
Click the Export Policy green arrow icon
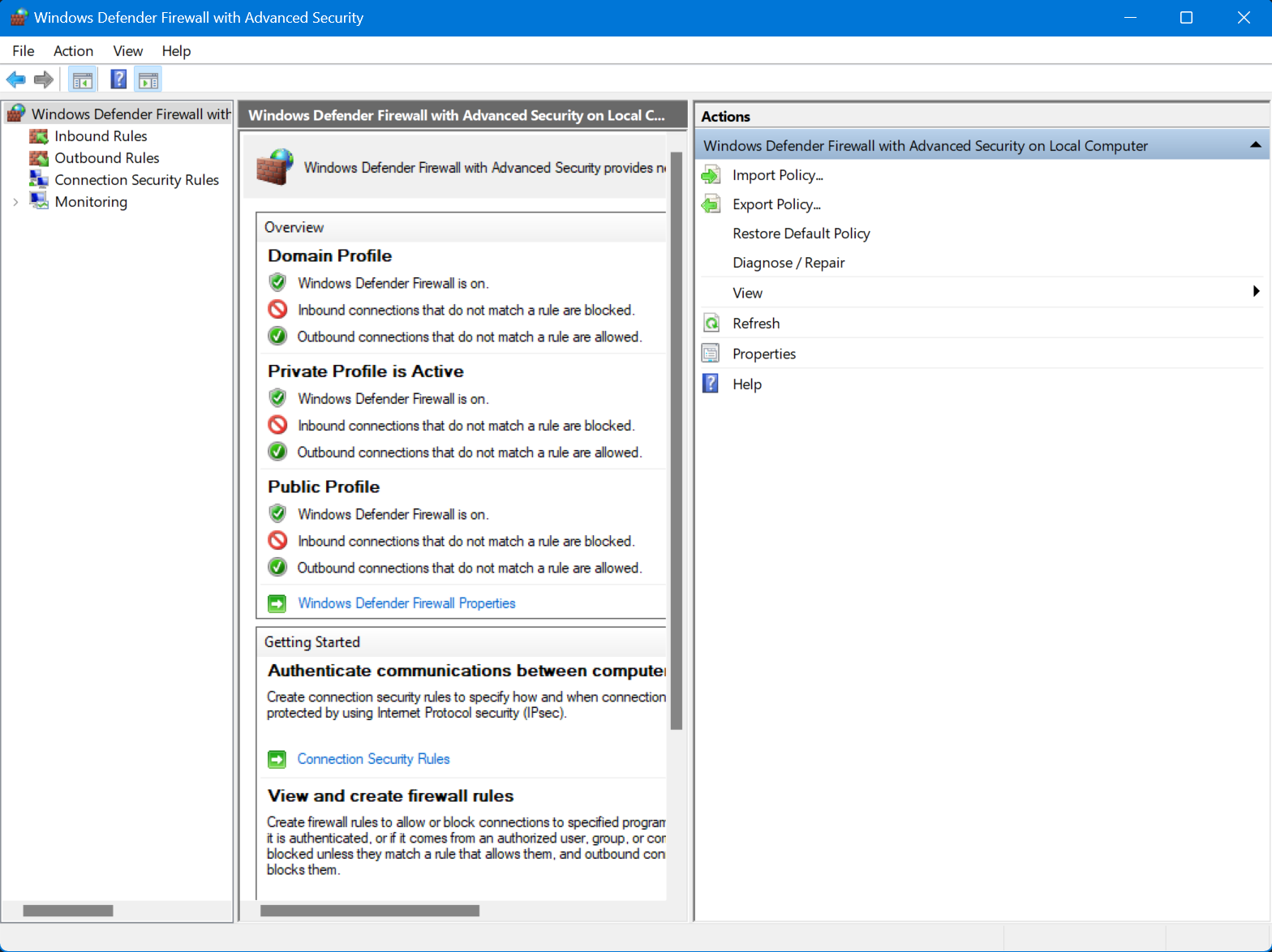coord(711,204)
